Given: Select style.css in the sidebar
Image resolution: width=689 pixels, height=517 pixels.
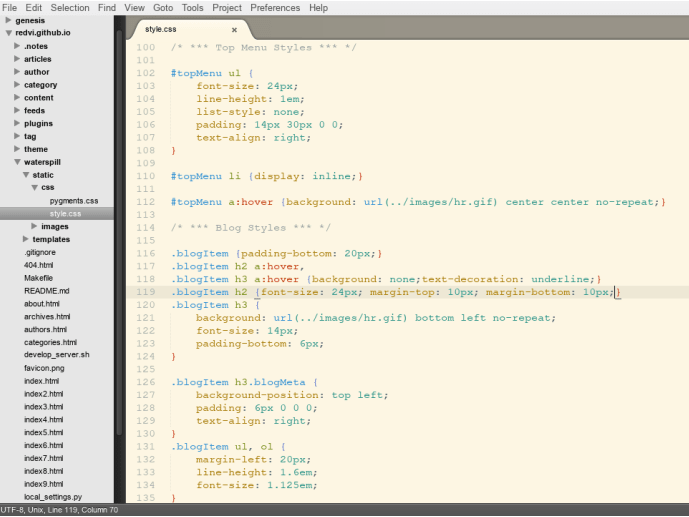Looking at the screenshot, I should point(65,213).
